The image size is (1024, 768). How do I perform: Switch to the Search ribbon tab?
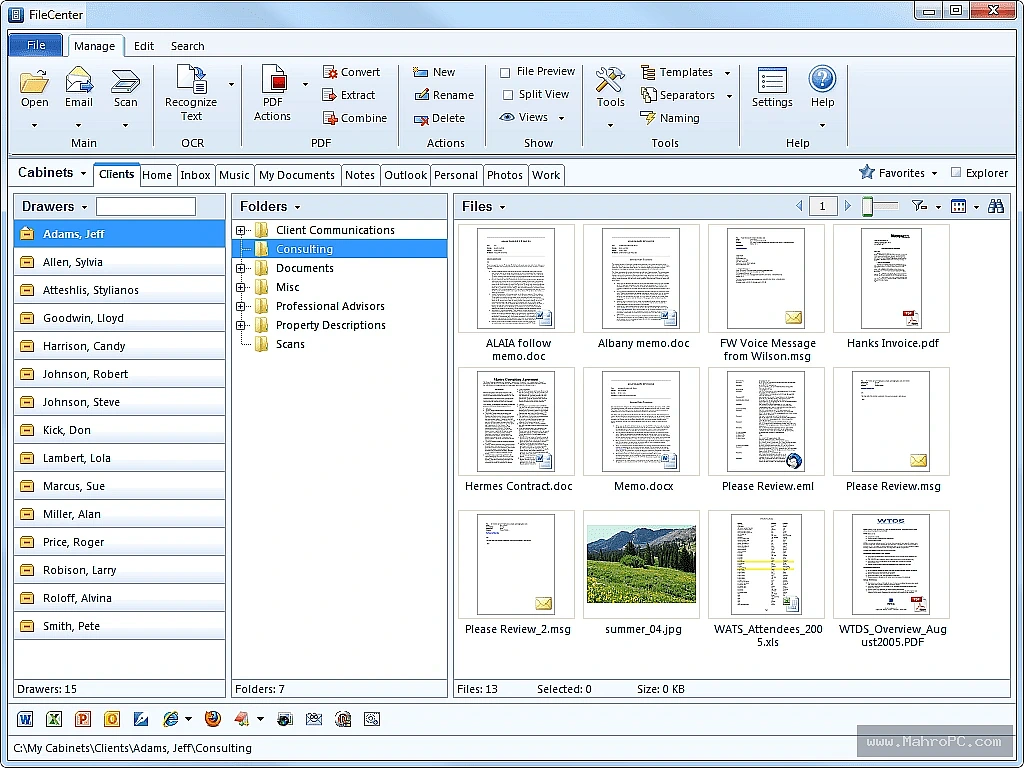(x=187, y=46)
